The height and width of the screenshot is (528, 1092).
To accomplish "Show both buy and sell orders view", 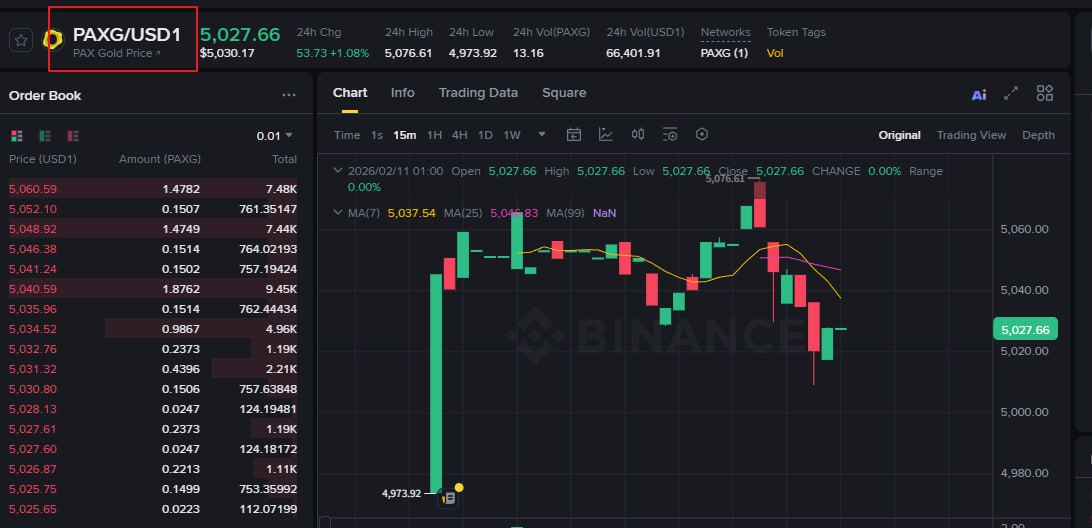I will (x=16, y=135).
